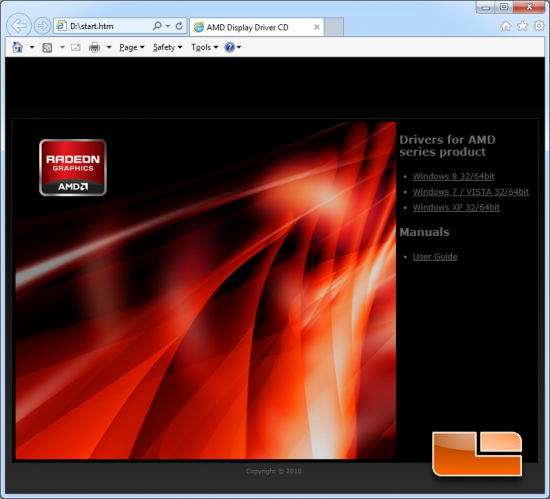
Task: Open the Windows 8 32/64bit driver link
Action: (x=454, y=176)
